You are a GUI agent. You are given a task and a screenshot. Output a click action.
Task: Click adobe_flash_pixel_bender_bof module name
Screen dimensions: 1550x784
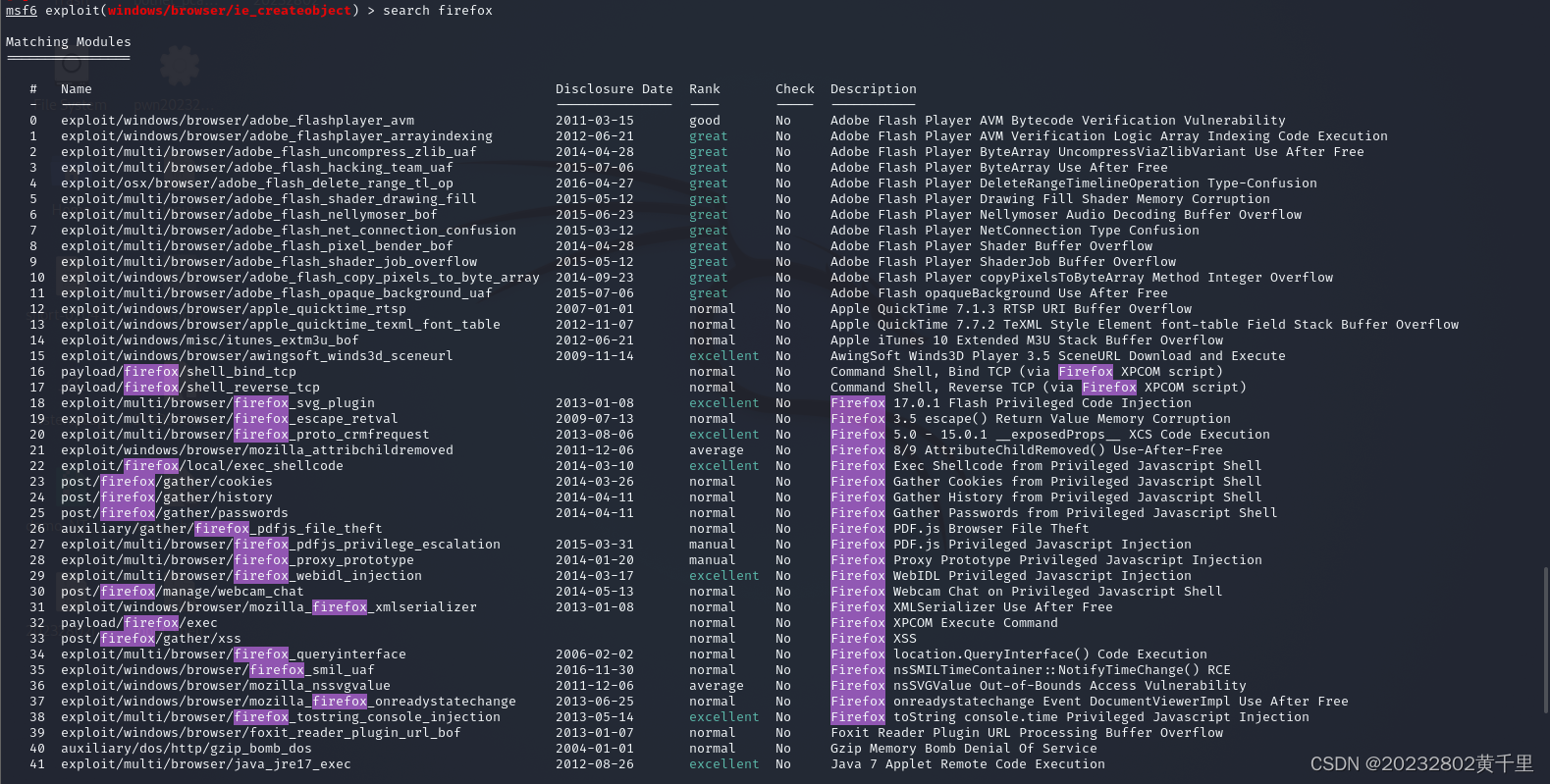(257, 246)
